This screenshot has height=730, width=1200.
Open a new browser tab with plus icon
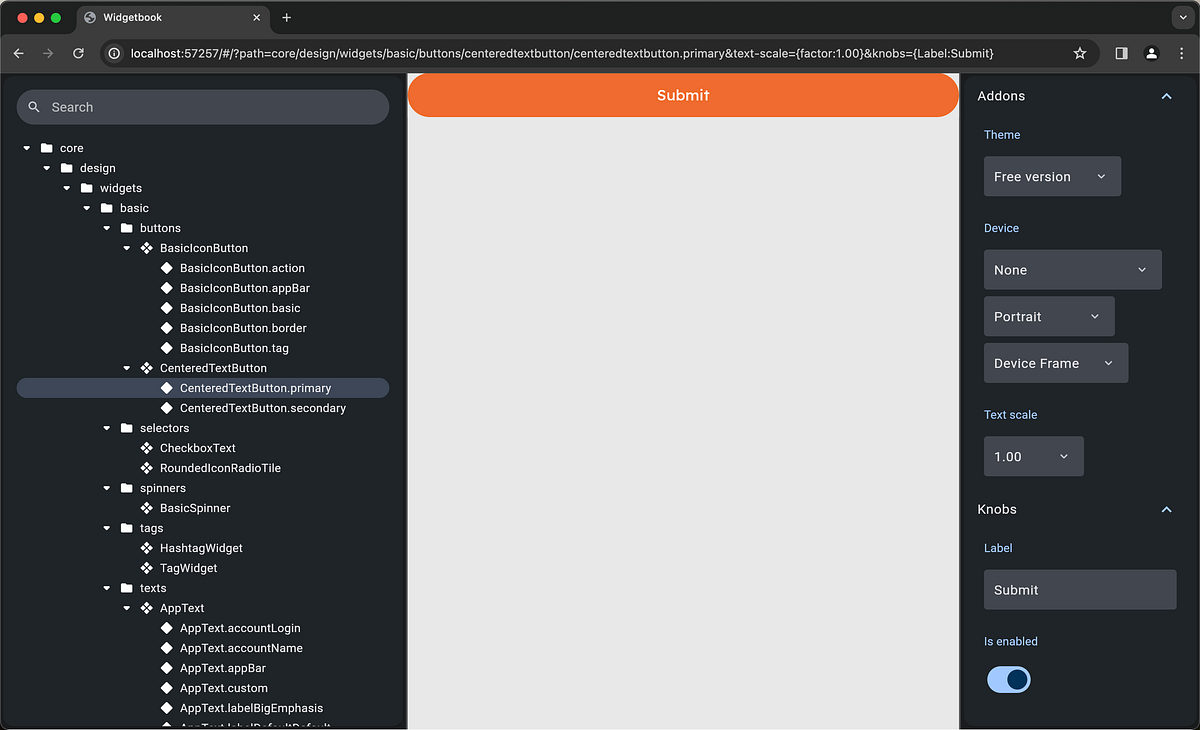pyautogui.click(x=287, y=17)
